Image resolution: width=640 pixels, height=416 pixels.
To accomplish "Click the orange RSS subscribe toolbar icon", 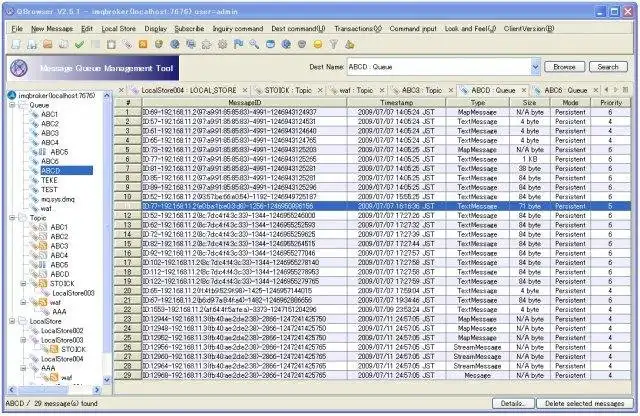I will pyautogui.click(x=142, y=44).
